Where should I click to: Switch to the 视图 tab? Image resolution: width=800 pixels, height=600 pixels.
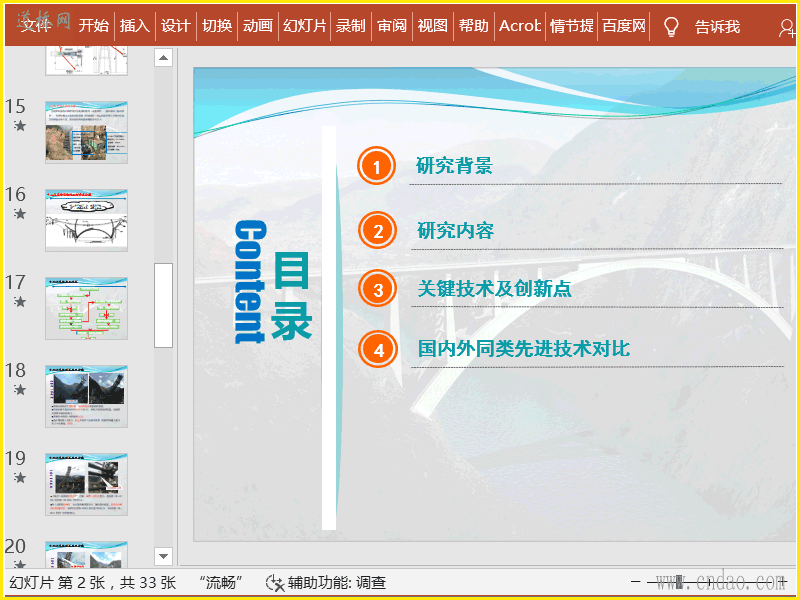pos(432,26)
